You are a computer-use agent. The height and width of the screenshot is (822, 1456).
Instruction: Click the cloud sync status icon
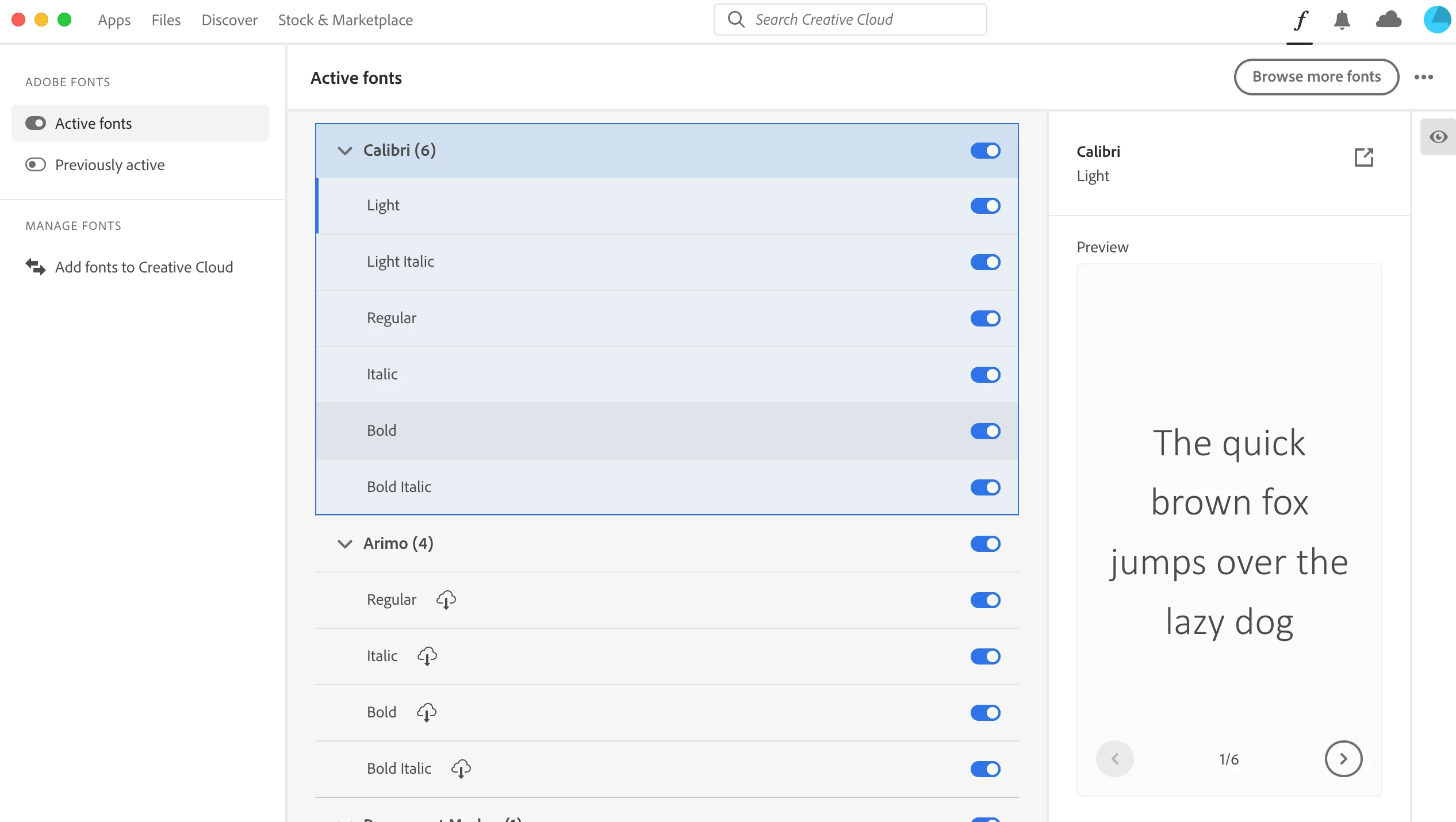coord(1388,20)
